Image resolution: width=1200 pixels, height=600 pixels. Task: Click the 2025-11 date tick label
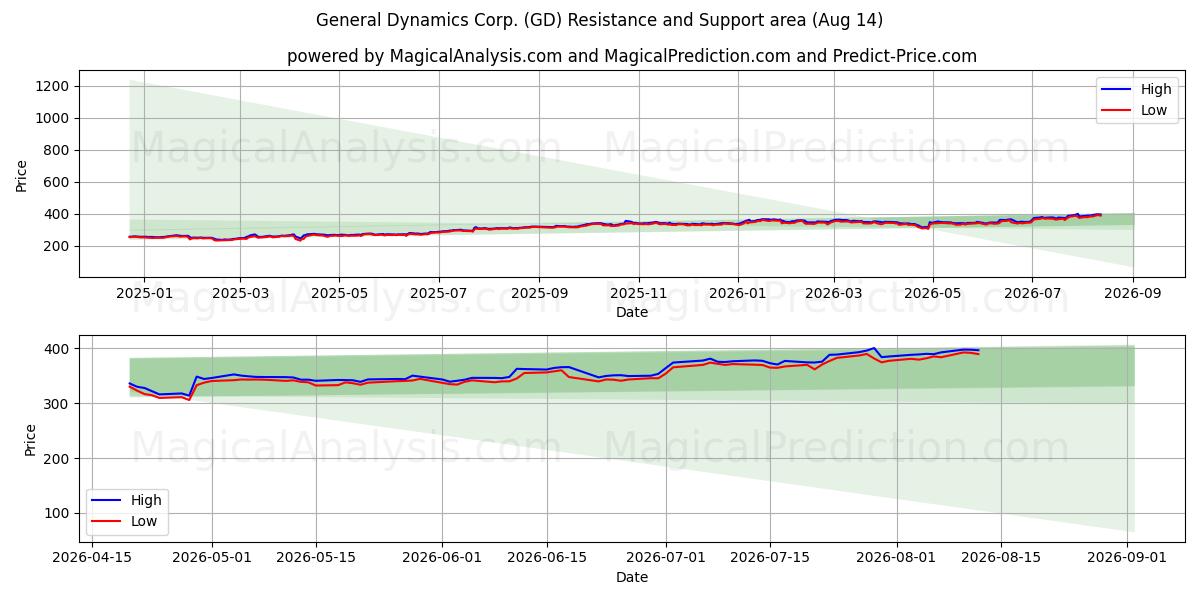(639, 294)
